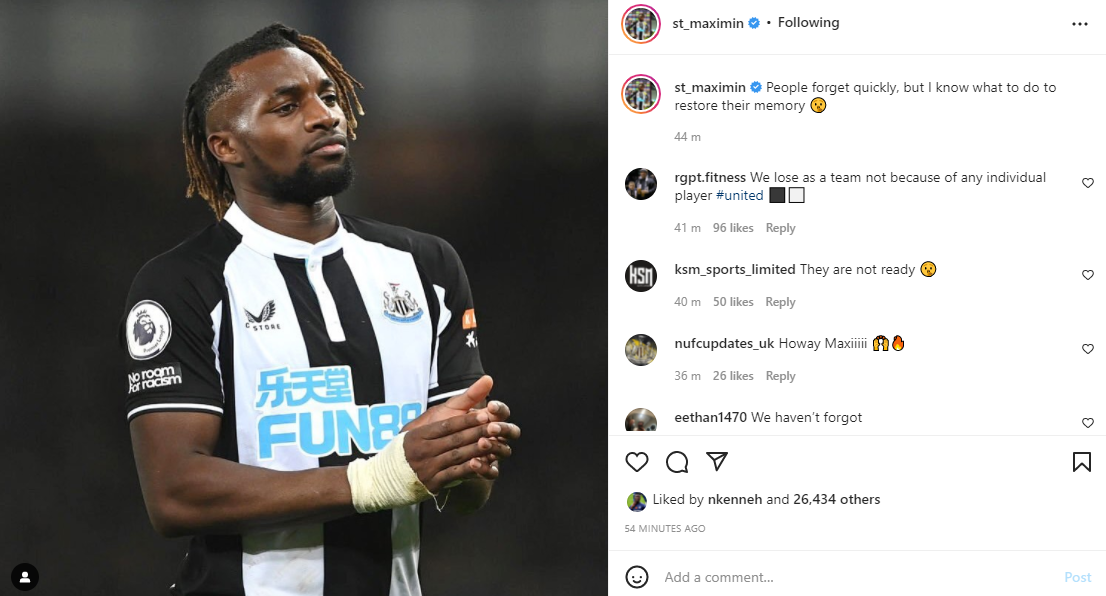Viewport: 1106px width, 596px height.
Task: View the 26,434 others likes list
Action: 837,499
